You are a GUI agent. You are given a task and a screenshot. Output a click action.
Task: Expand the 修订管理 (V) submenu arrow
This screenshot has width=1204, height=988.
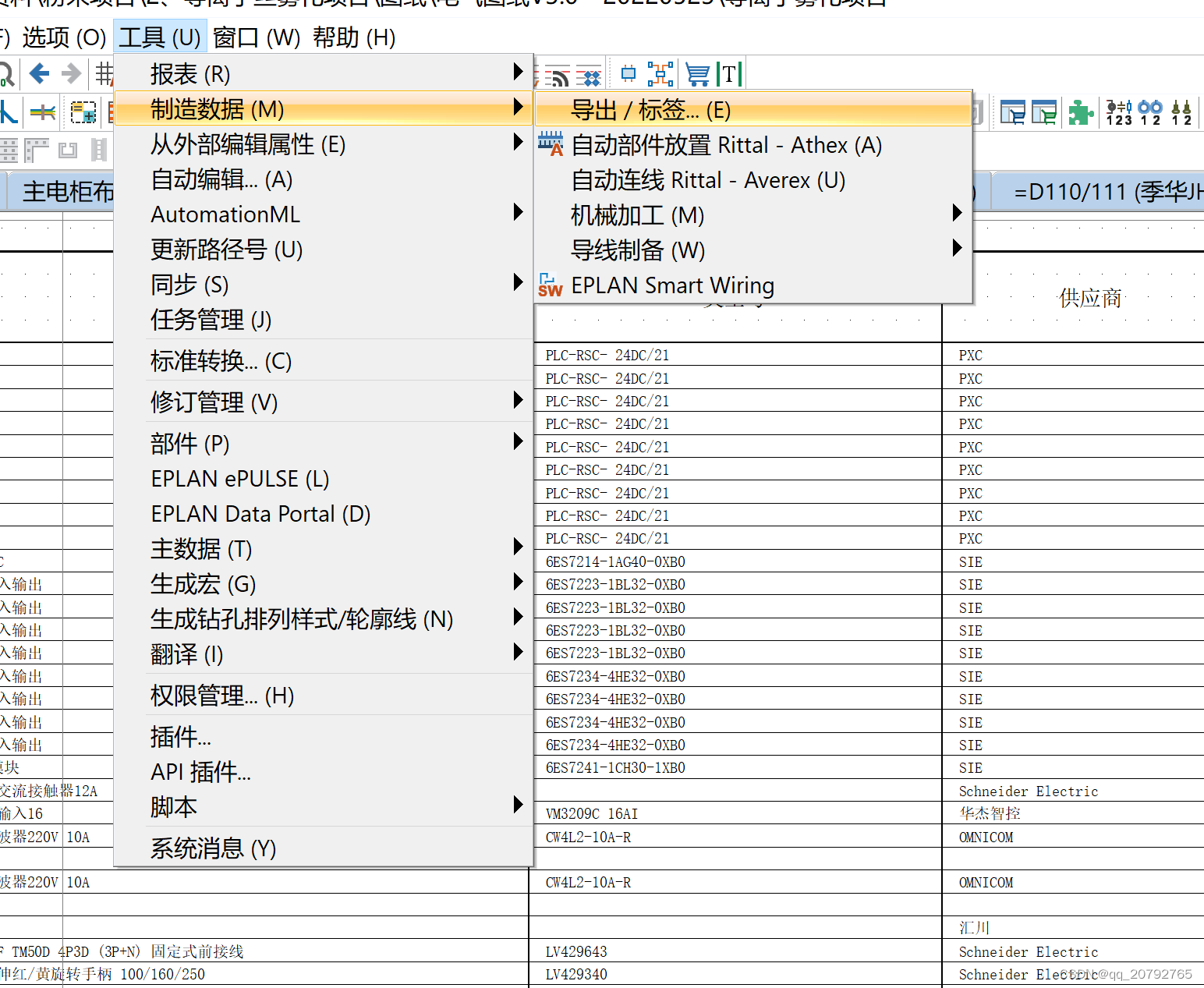point(518,400)
